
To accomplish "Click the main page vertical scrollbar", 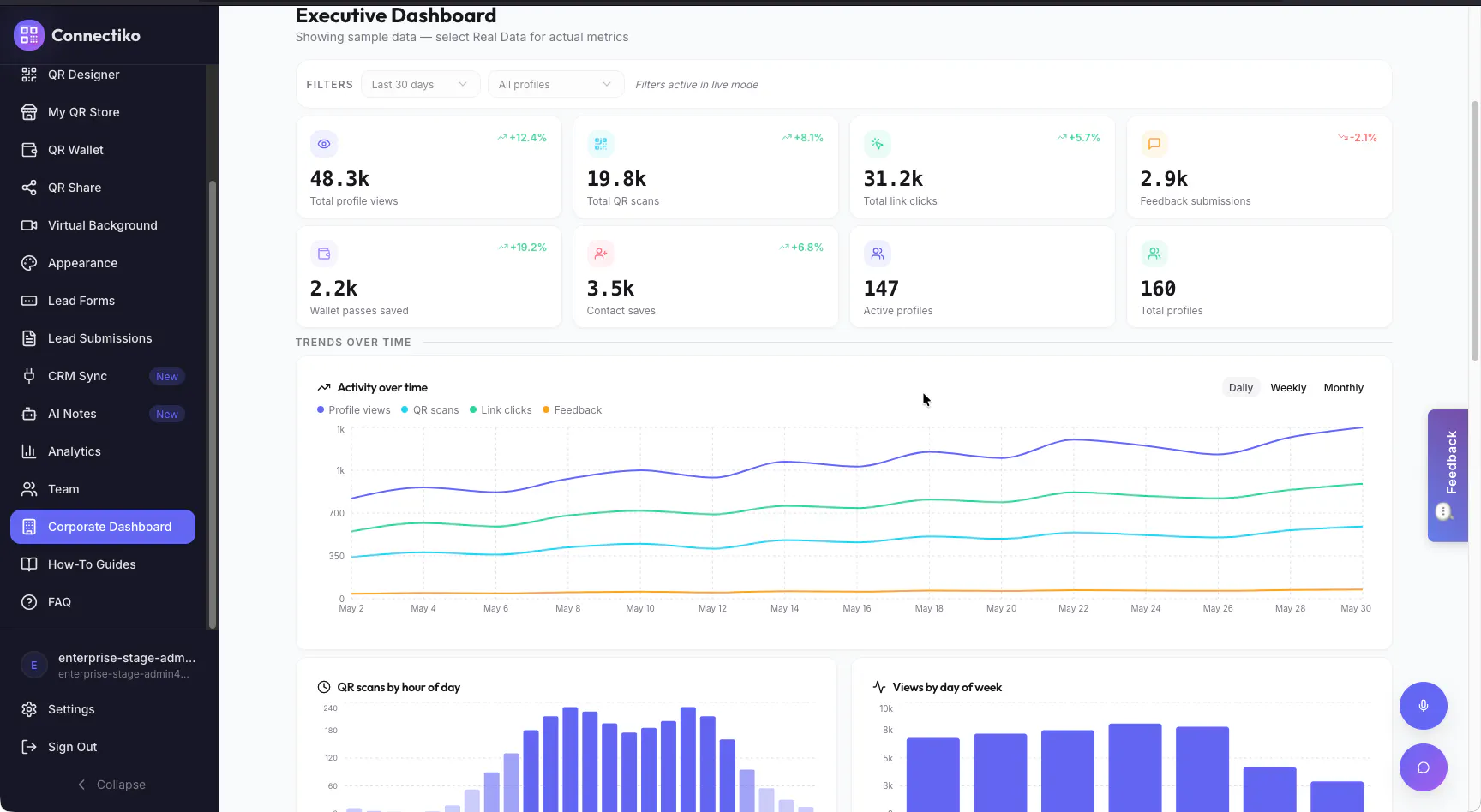I will [1475, 231].
